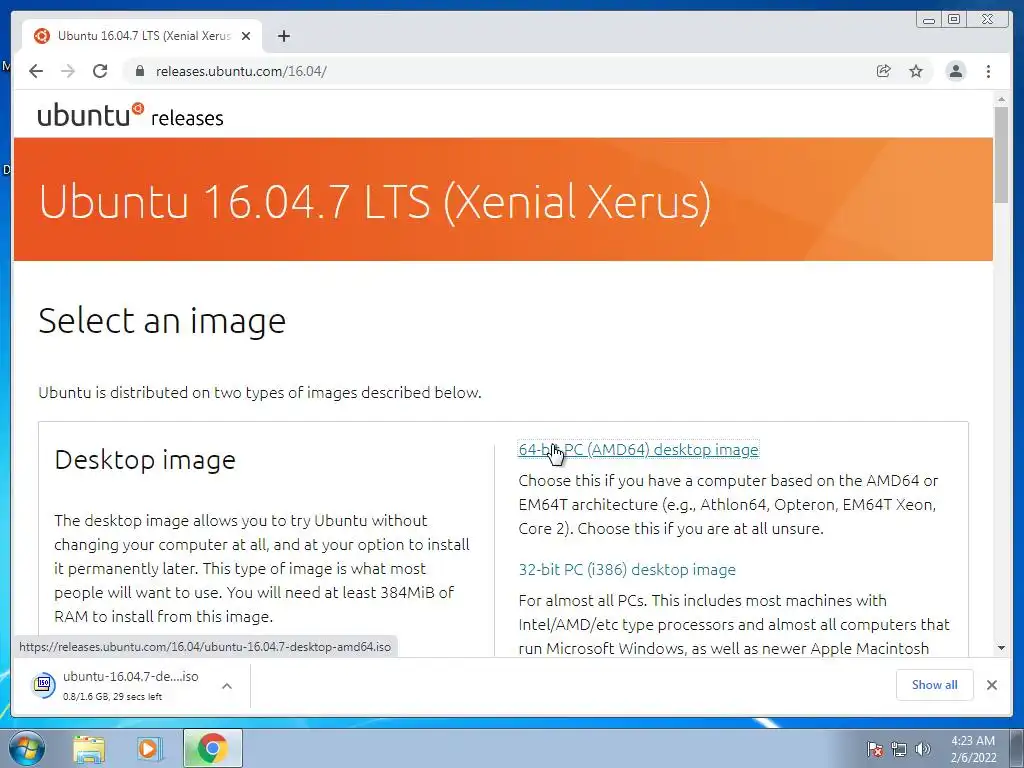Screen dimensions: 1024x768
Task: Open the Chrome profile avatar
Action: [x=955, y=71]
